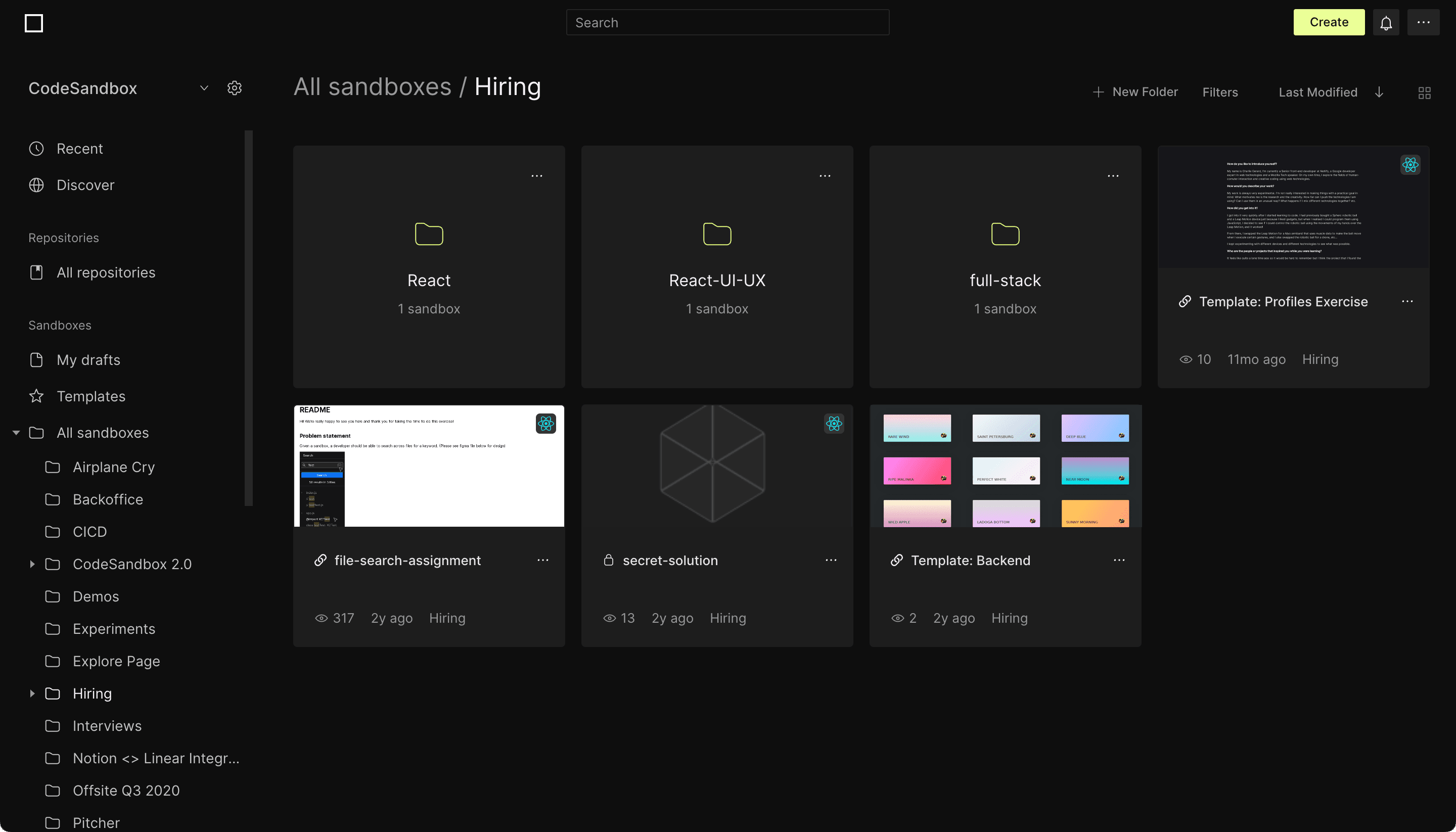Open the Explore Page folder
This screenshot has height=832, width=1456.
coord(116,661)
